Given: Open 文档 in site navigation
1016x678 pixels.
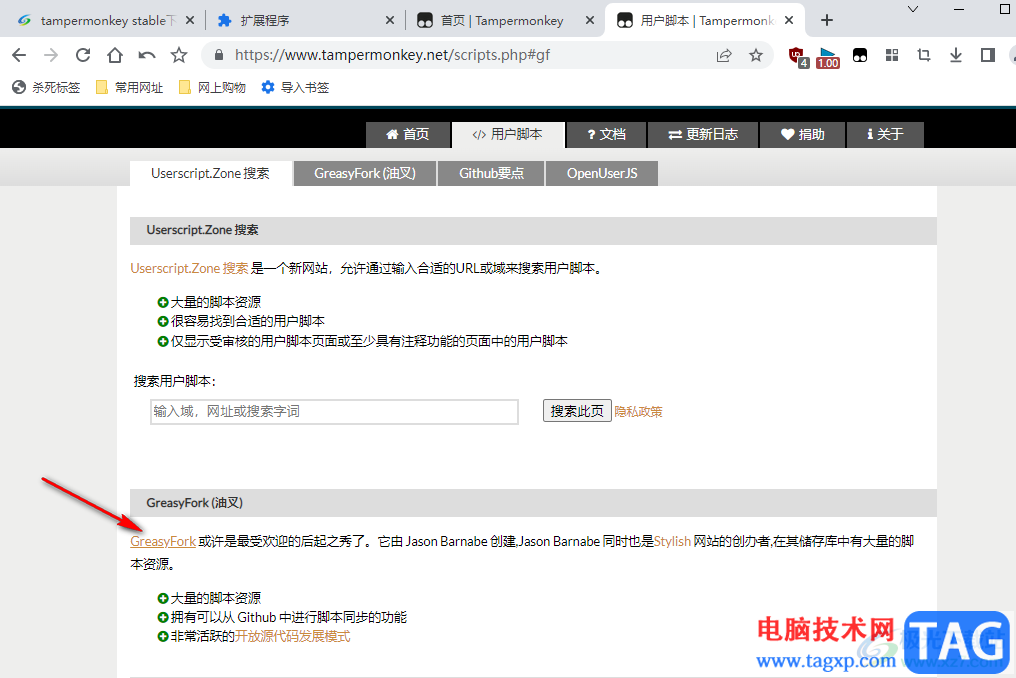Looking at the screenshot, I should click(606, 134).
